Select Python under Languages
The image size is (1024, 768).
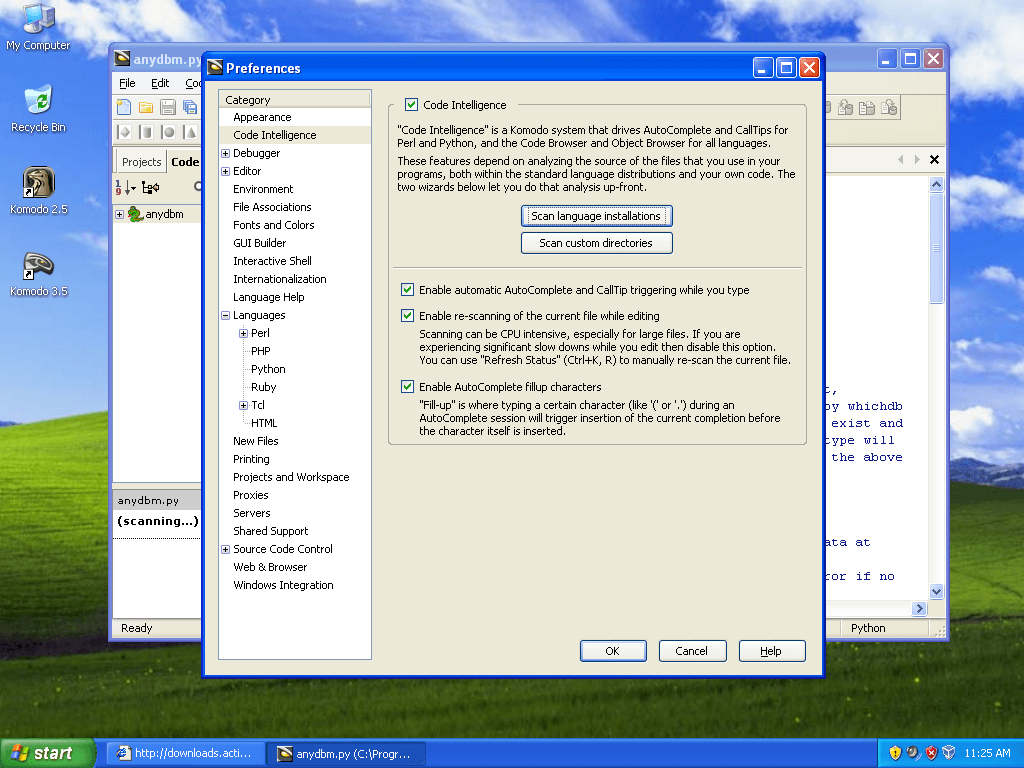click(268, 369)
